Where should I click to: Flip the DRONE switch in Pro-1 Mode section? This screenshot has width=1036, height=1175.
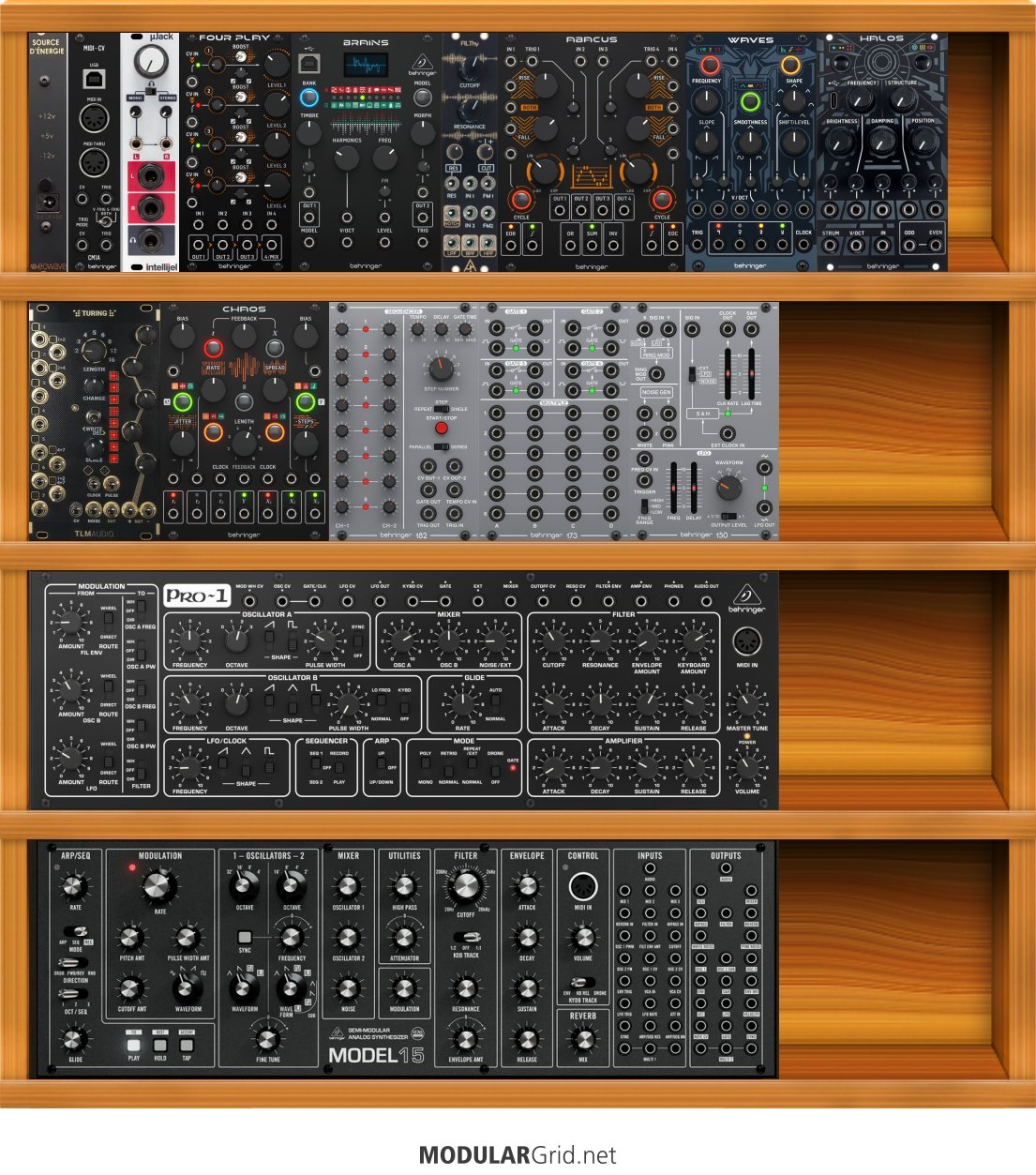click(x=495, y=766)
